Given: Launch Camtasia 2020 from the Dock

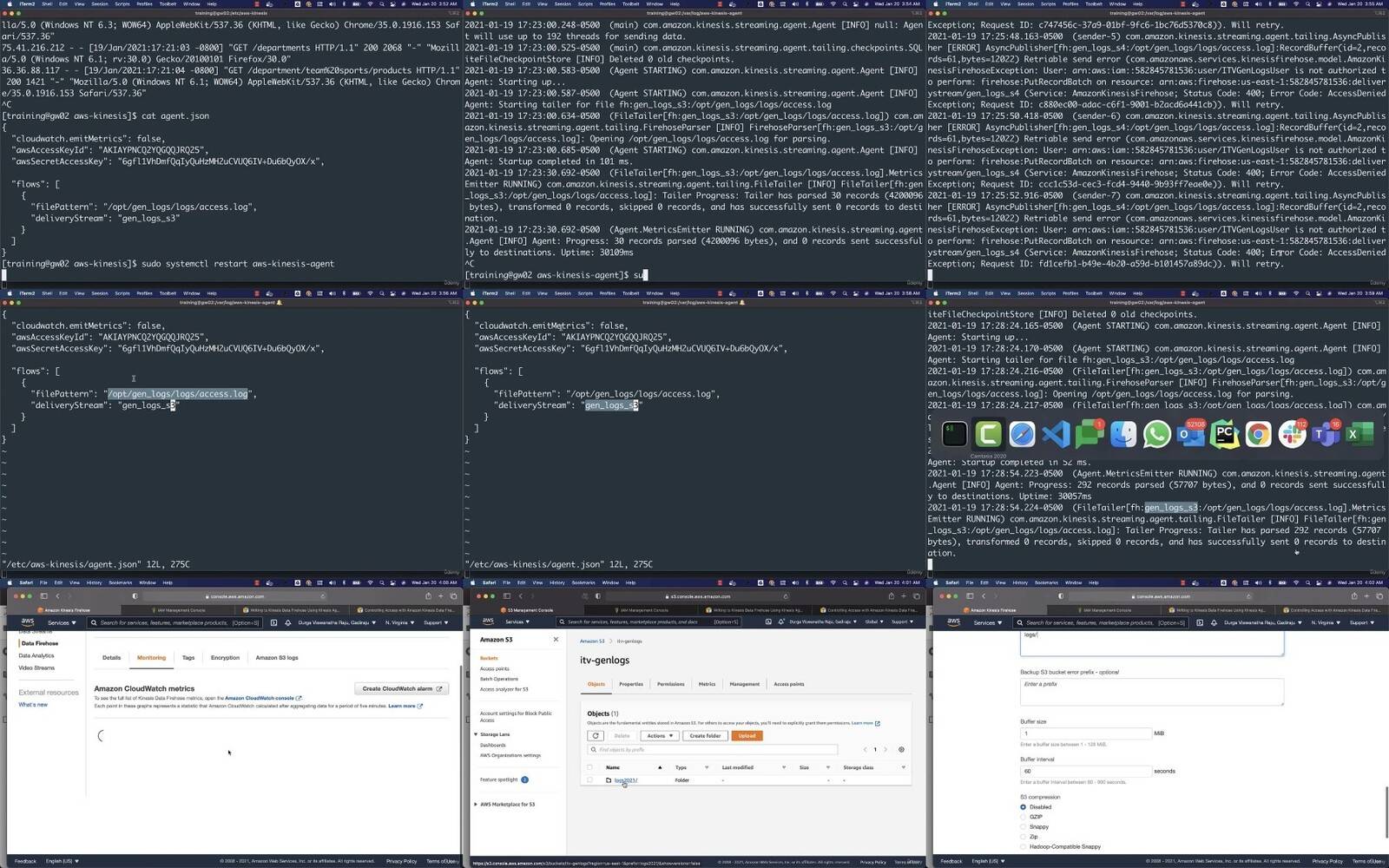Looking at the screenshot, I should [988, 434].
